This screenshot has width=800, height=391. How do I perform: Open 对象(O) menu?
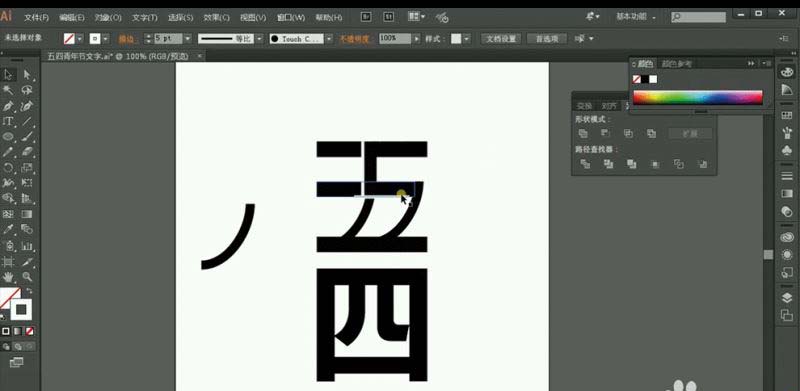tap(108, 17)
